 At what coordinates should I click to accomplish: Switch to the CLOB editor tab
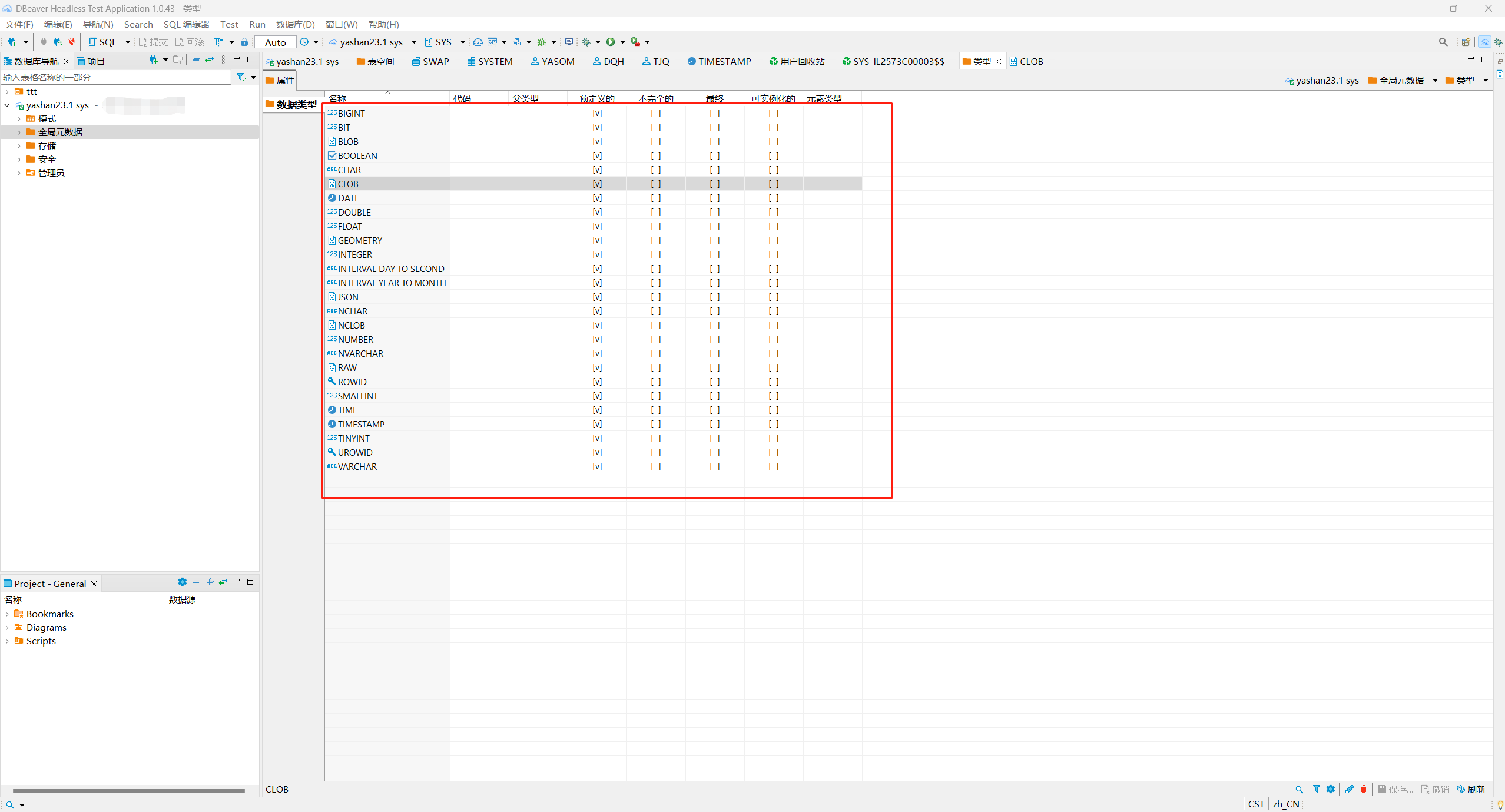(1026, 61)
